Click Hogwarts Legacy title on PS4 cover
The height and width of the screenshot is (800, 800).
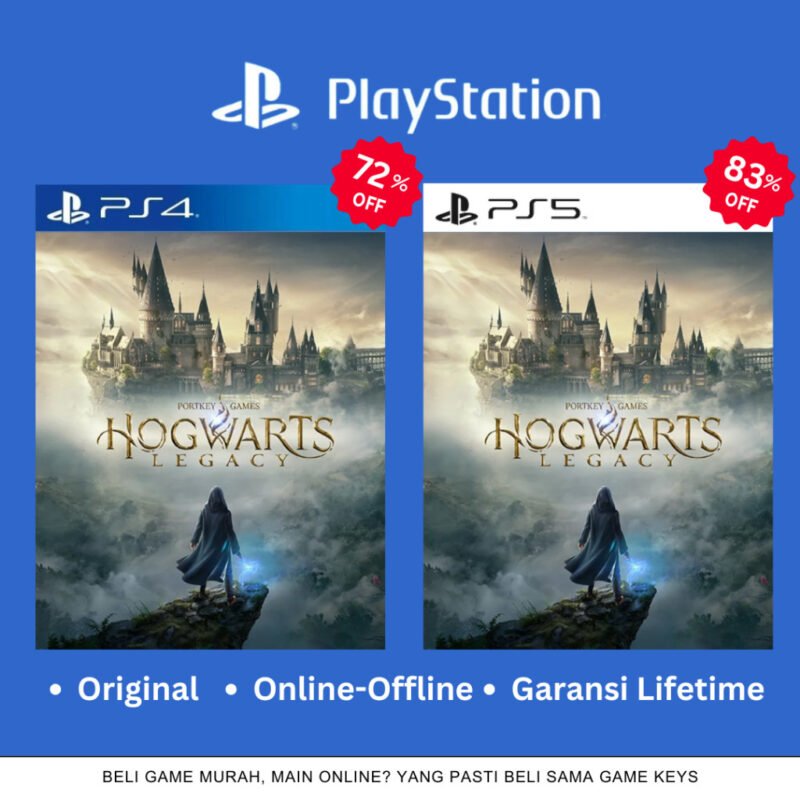[215, 440]
